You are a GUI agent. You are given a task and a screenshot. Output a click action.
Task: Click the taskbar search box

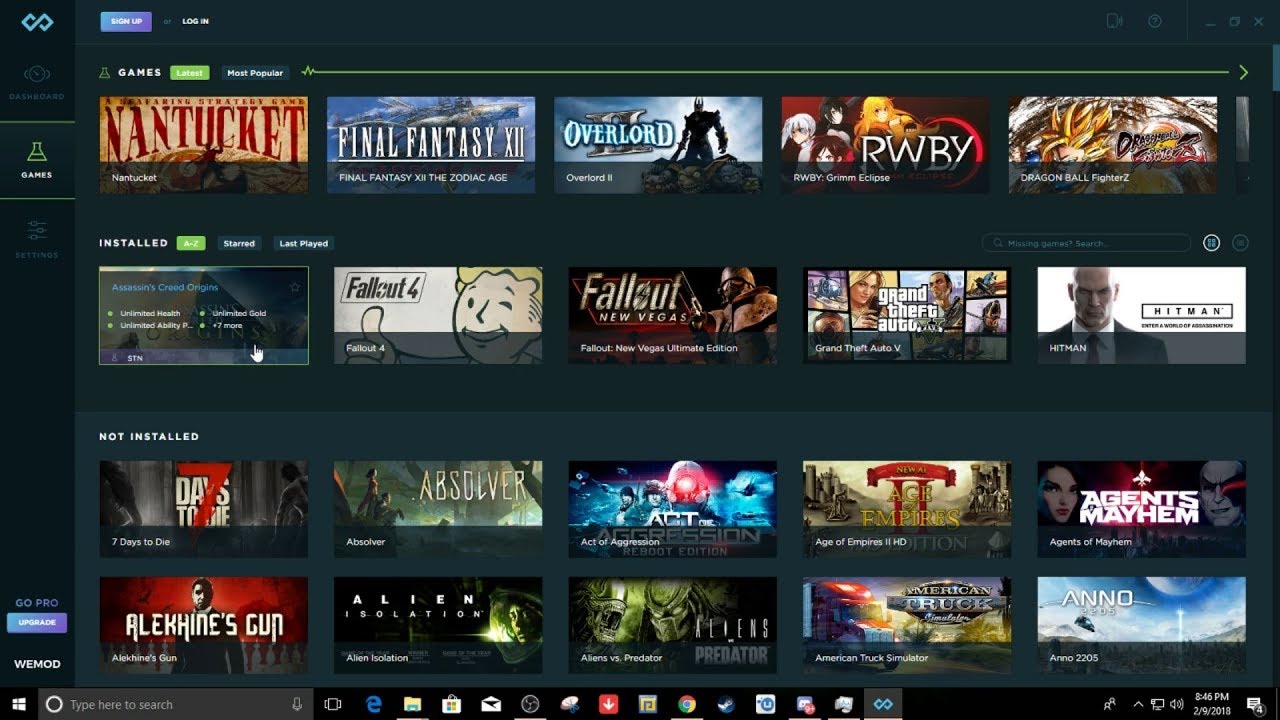(x=175, y=704)
